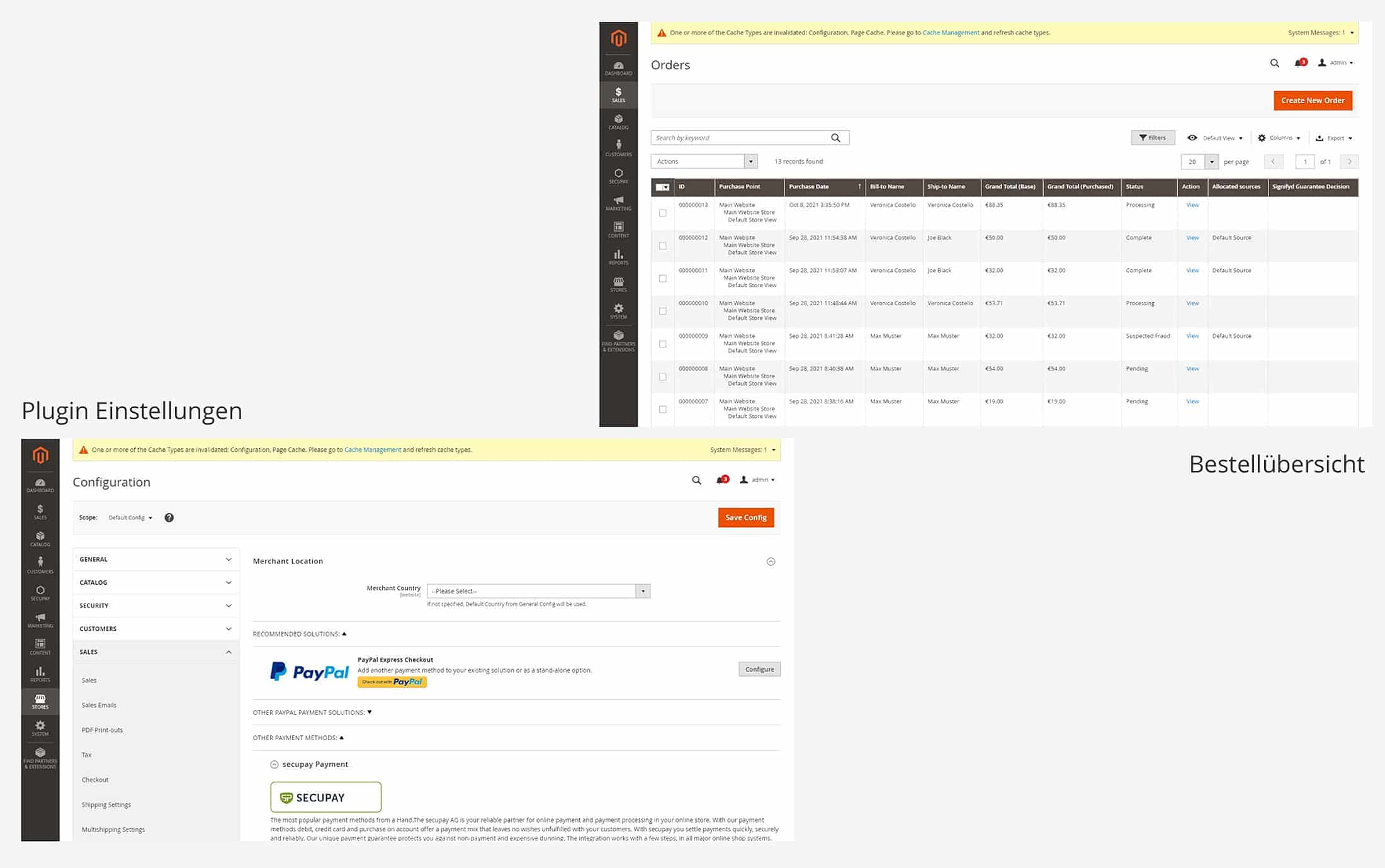Screen dimensions: 1385x868
Task: Open Cache Management link in Orders warning
Action: pyautogui.click(x=950, y=33)
